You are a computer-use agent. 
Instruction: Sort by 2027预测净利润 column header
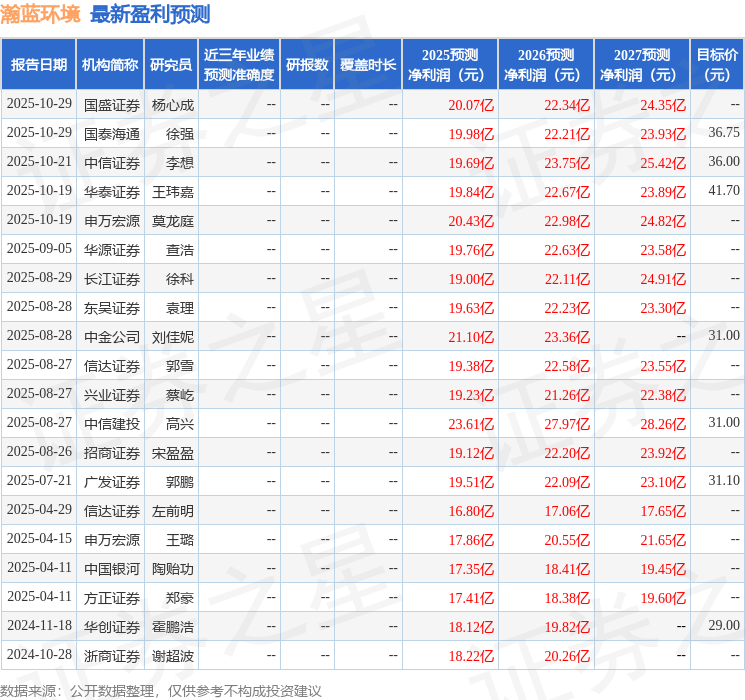click(x=642, y=65)
